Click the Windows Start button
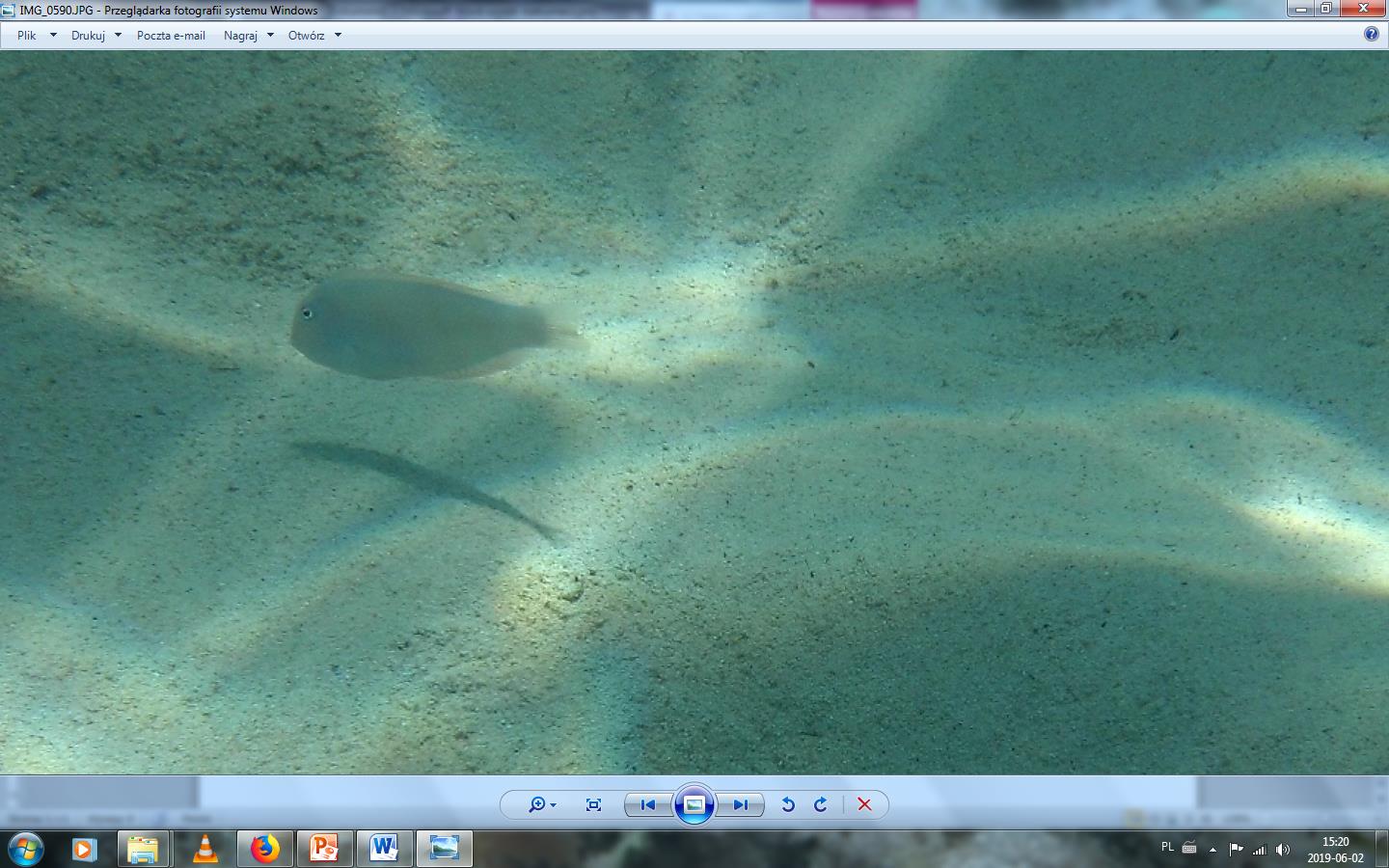 pyautogui.click(x=25, y=849)
